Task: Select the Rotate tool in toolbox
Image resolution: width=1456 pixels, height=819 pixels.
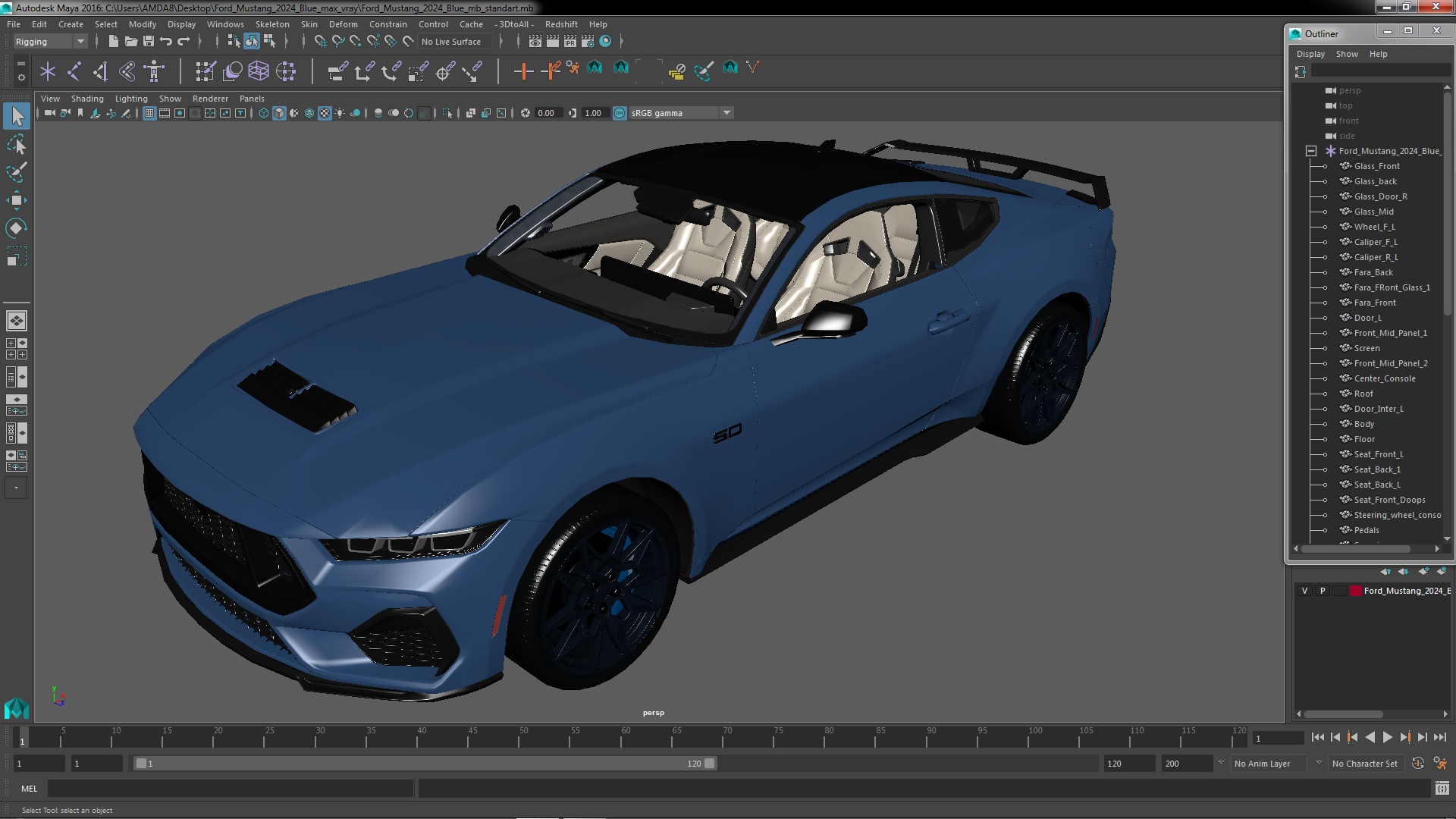Action: coord(17,228)
